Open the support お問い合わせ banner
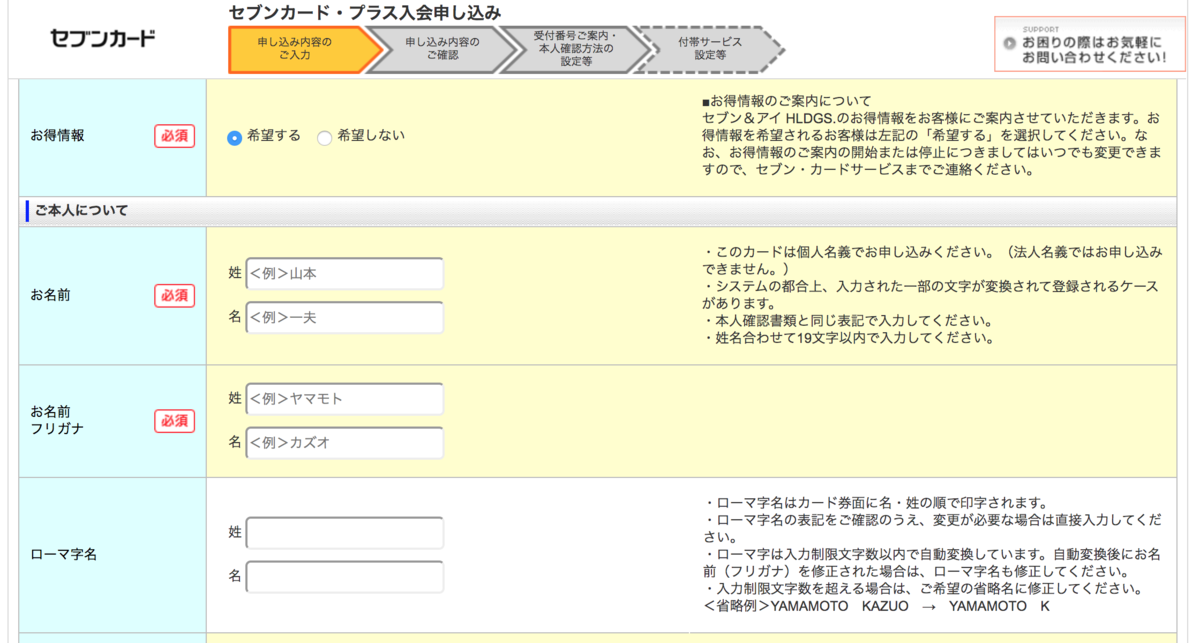Screen dimensions: 1200x643 tap(1089, 44)
